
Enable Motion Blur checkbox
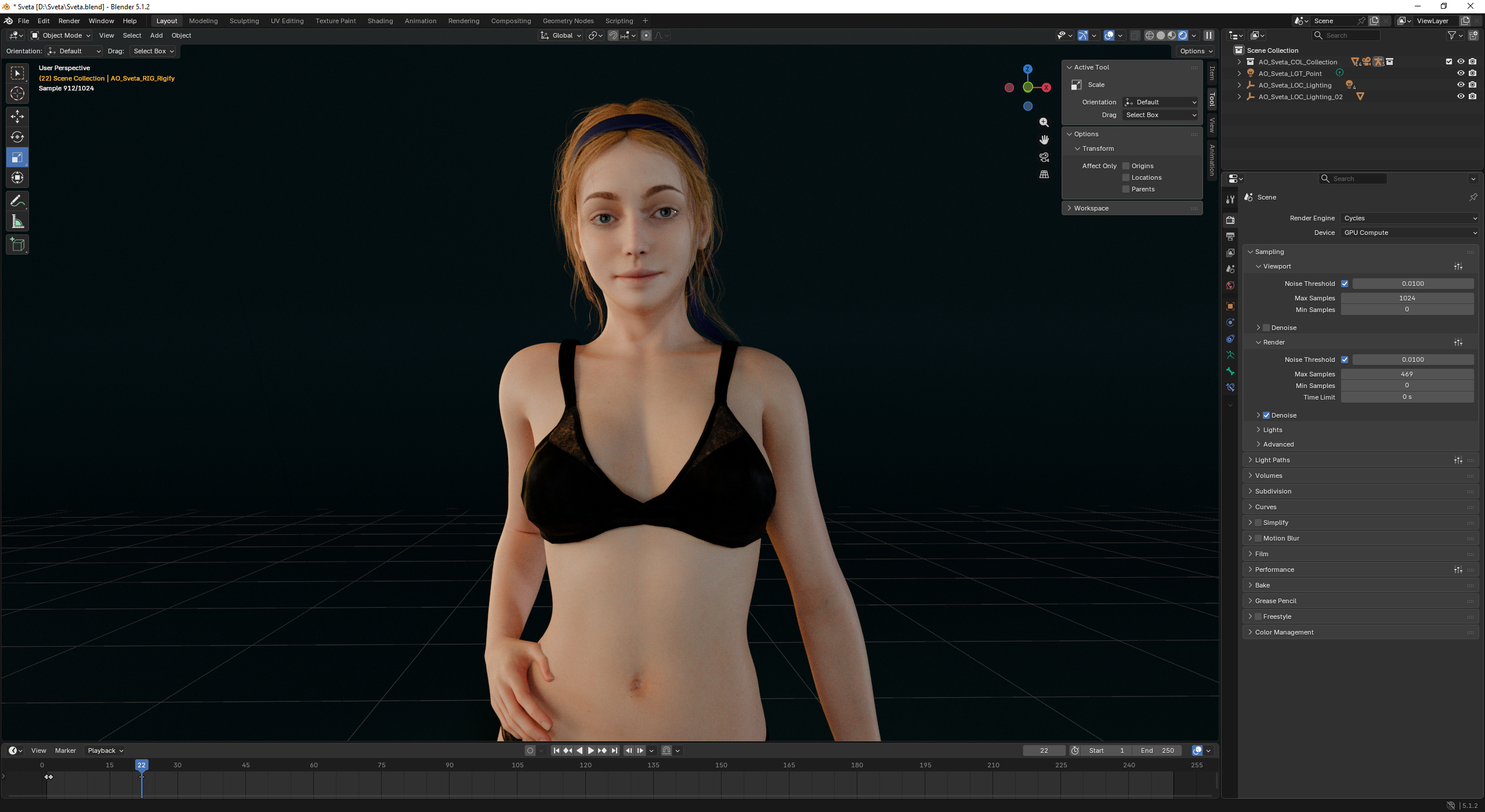click(1258, 538)
